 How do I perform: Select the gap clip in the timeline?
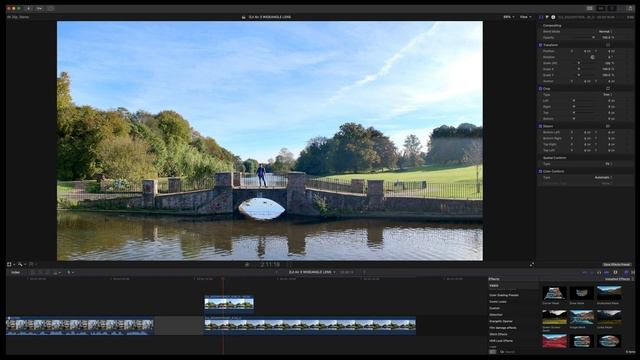coord(179,326)
